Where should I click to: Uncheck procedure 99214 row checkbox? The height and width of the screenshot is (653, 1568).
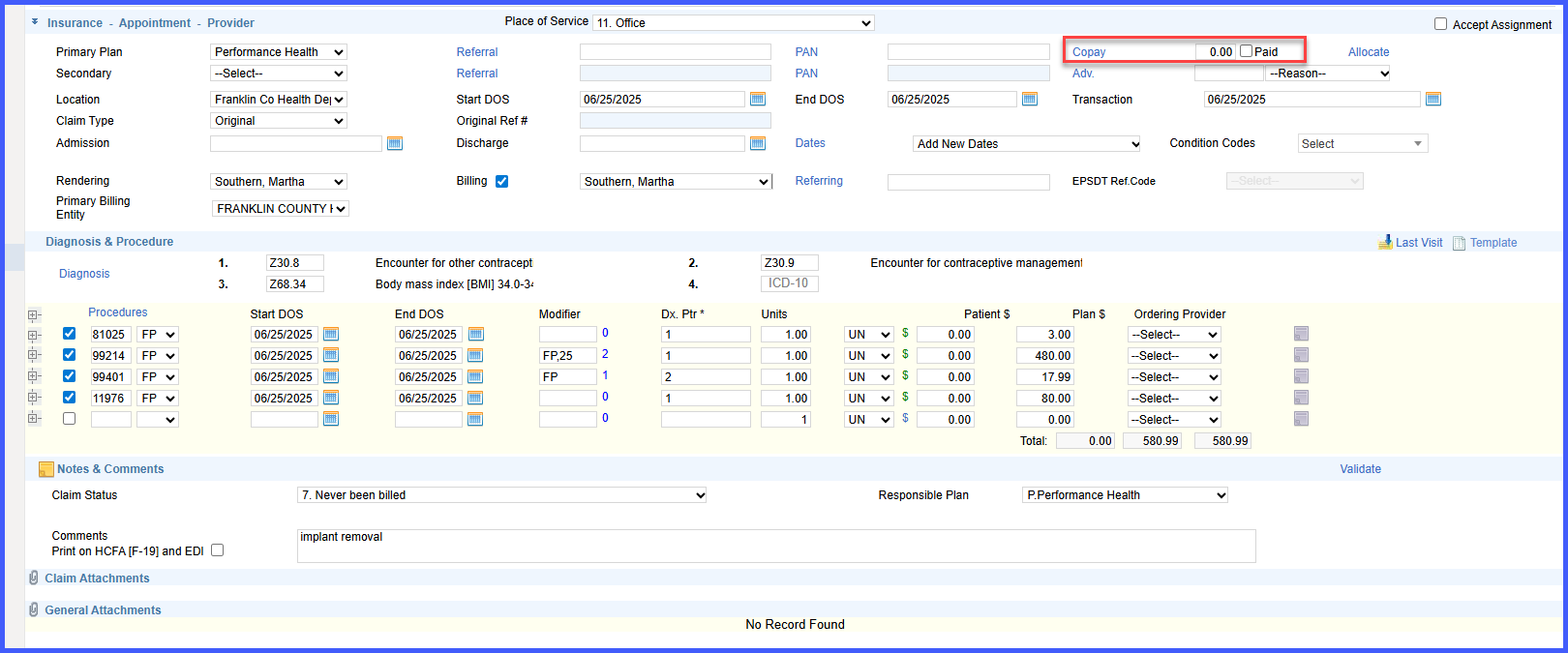coord(69,355)
